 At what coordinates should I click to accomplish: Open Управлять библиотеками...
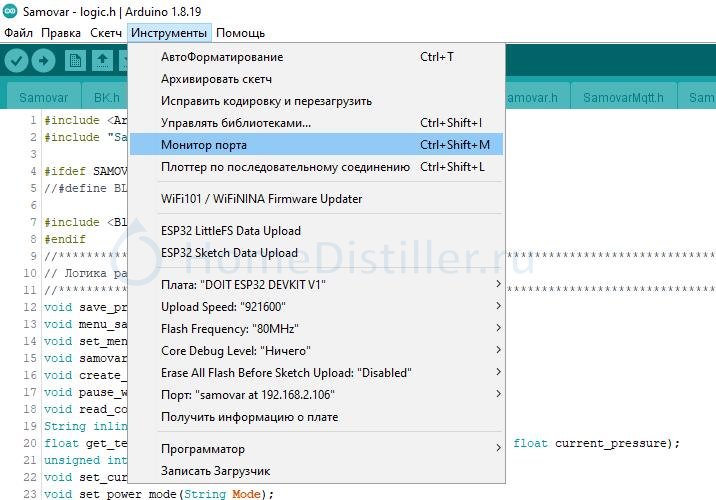(316, 122)
